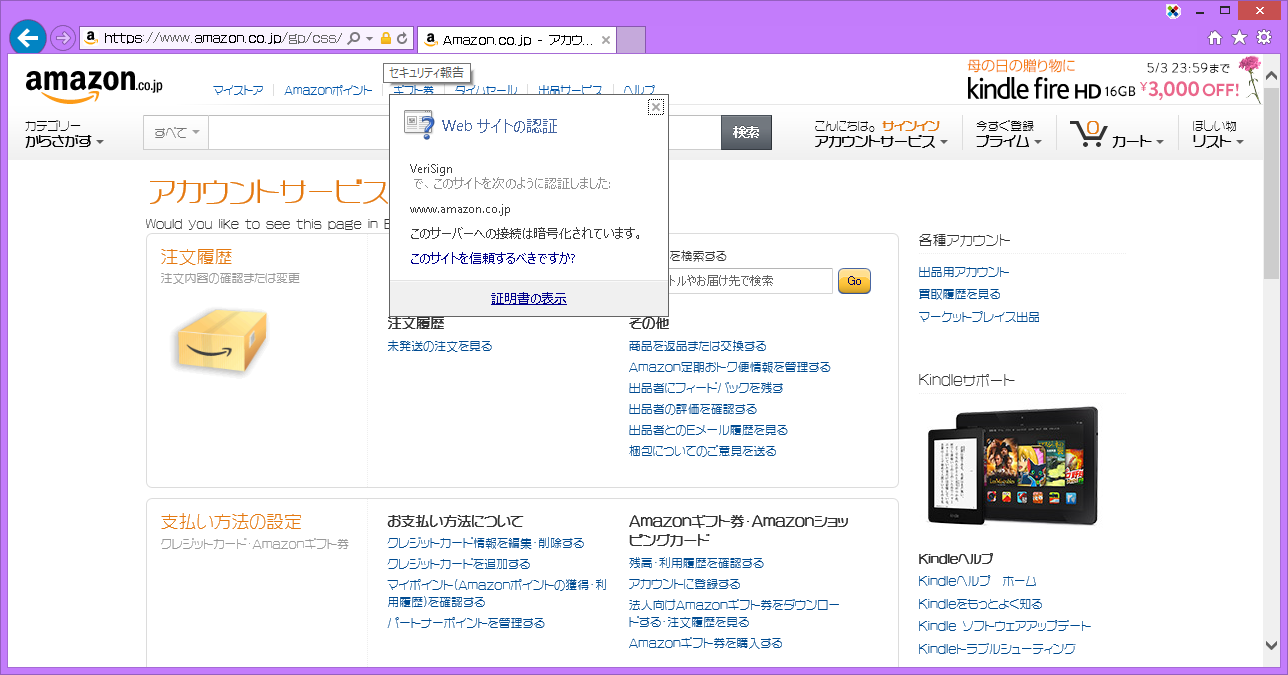Image resolution: width=1288 pixels, height=675 pixels.
Task: Click the browser Forward arrow button
Action: click(x=62, y=38)
